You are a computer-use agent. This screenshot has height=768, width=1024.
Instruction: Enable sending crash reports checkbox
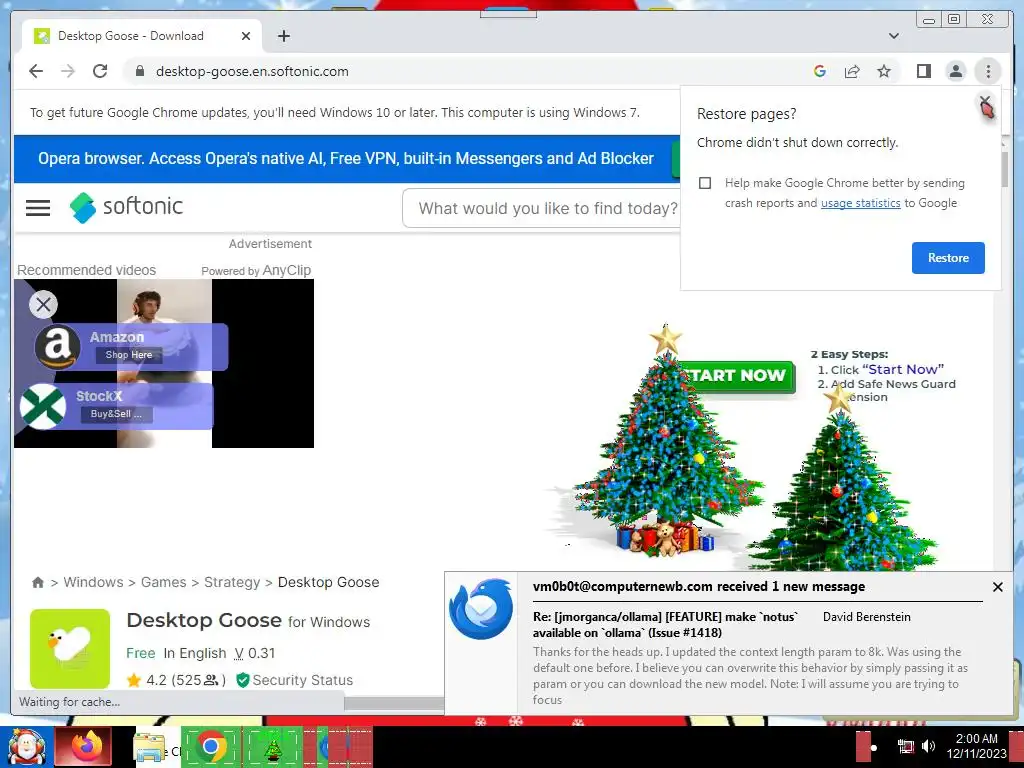pos(705,183)
